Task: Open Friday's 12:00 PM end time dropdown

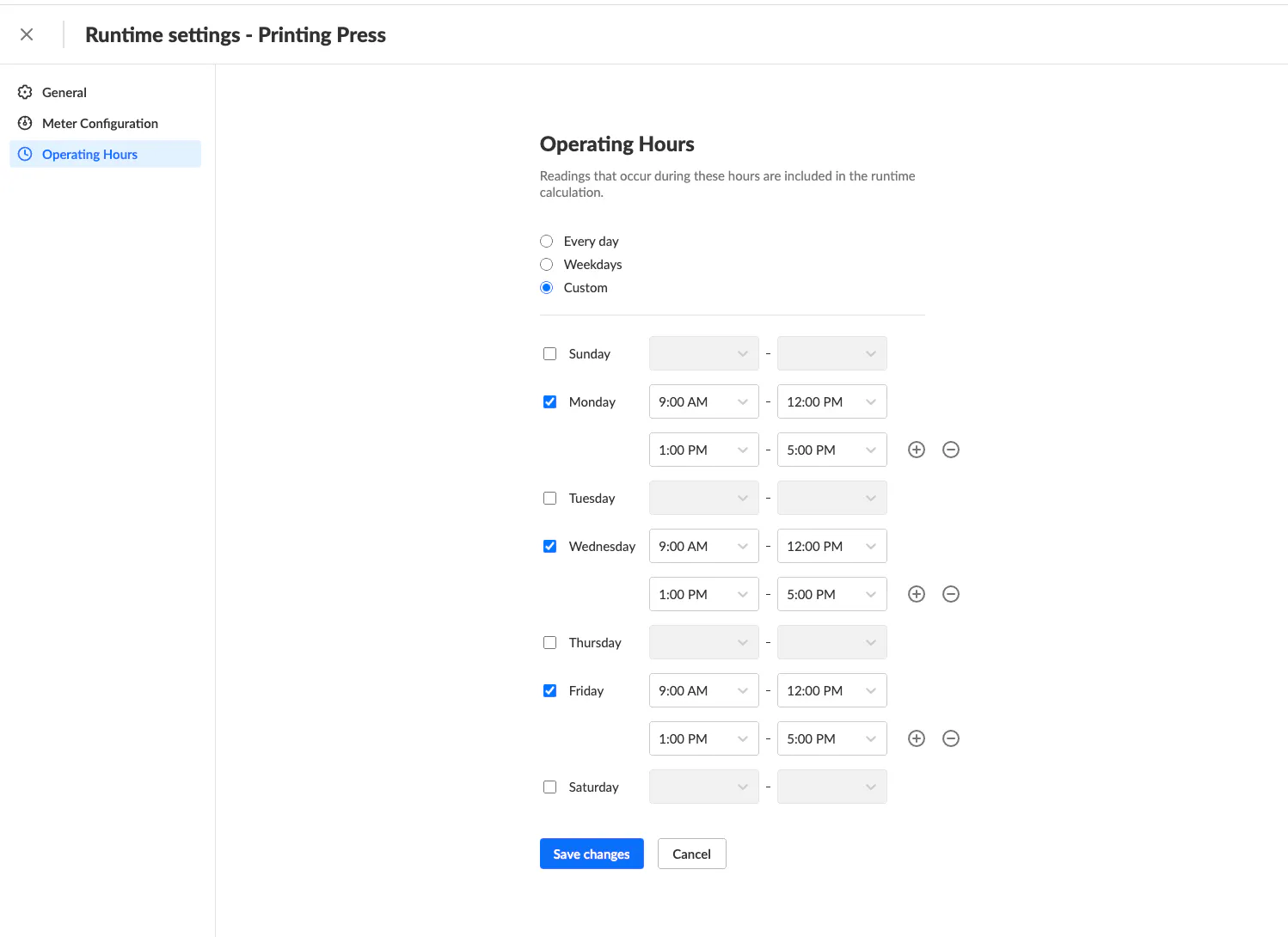Action: [x=831, y=690]
